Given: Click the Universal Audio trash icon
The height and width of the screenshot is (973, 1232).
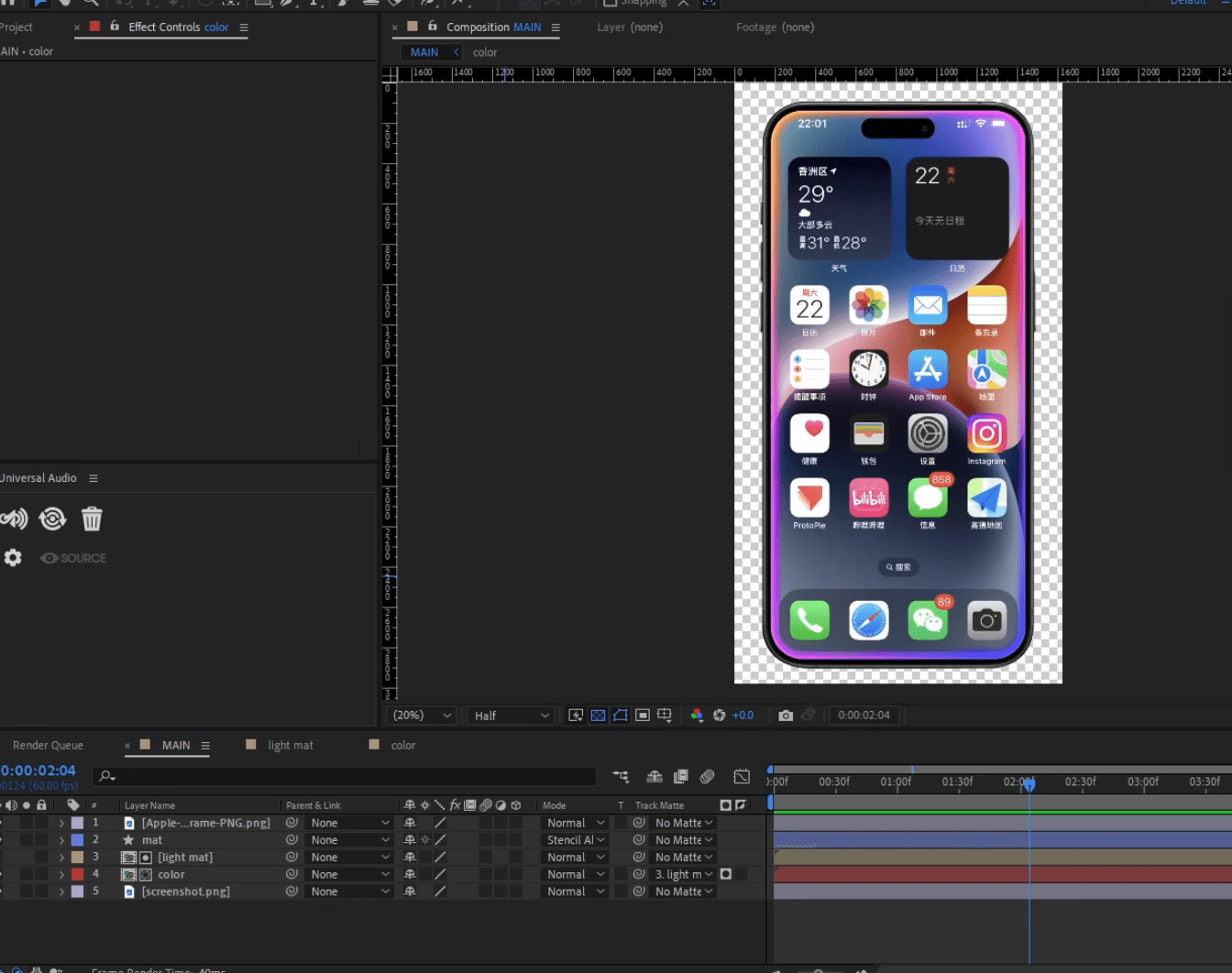Looking at the screenshot, I should (92, 519).
